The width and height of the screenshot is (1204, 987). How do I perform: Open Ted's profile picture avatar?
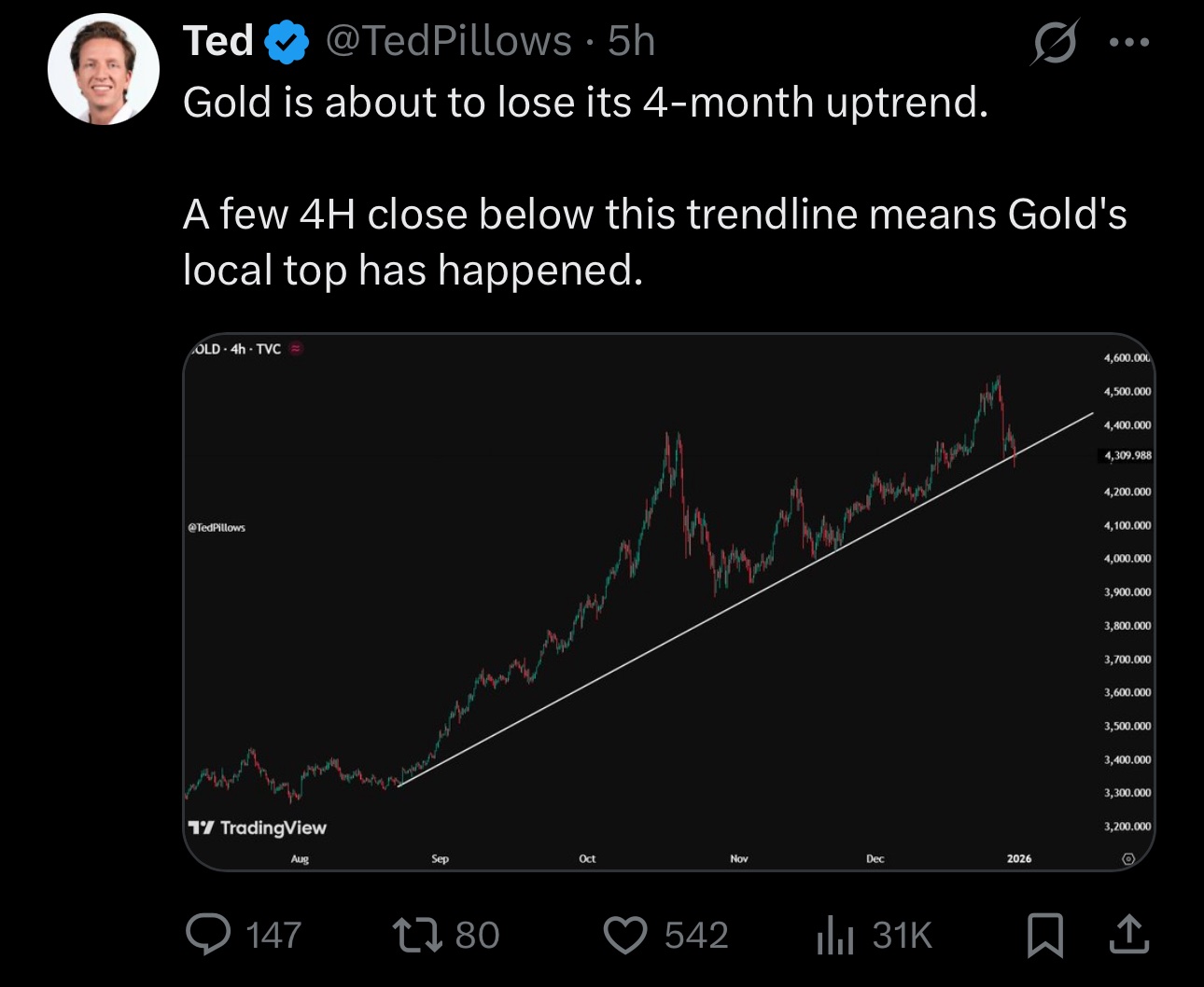pyautogui.click(x=103, y=69)
